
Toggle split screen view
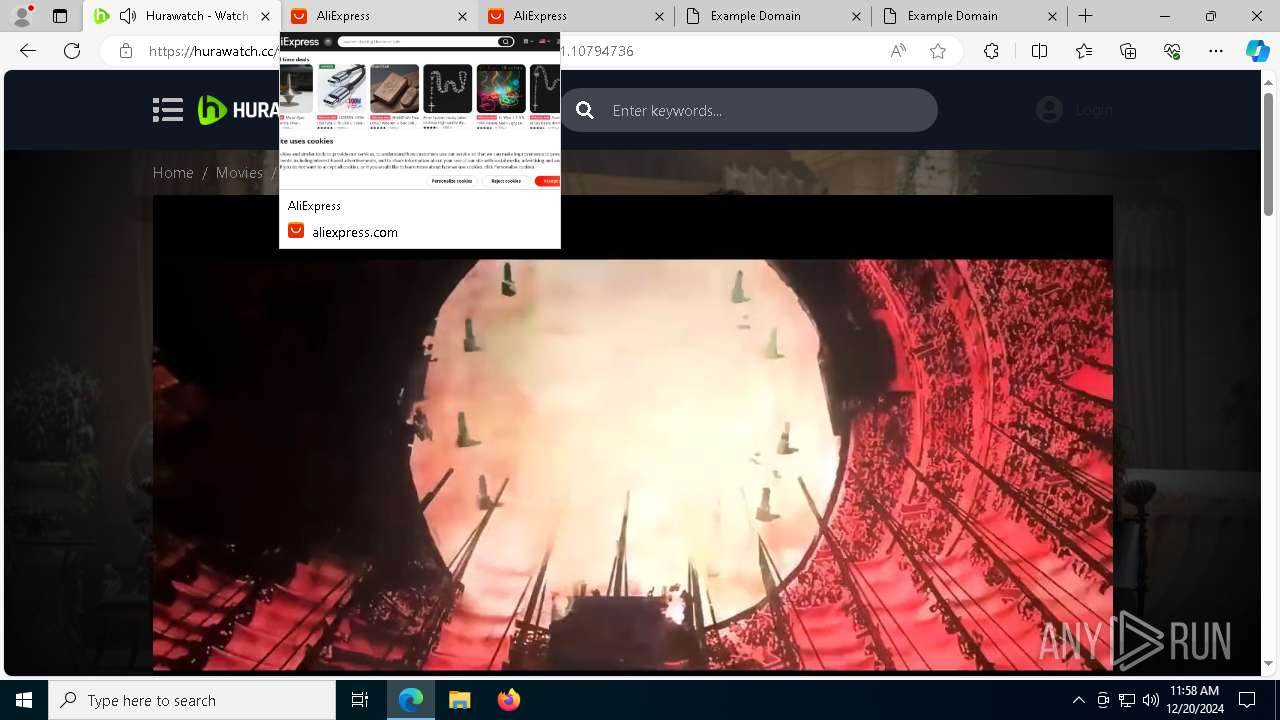click(x=1039, y=51)
